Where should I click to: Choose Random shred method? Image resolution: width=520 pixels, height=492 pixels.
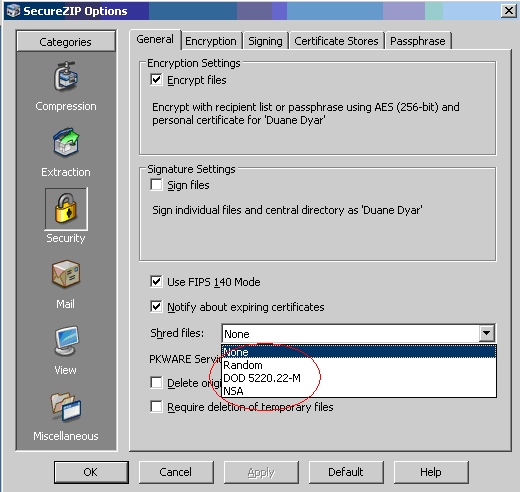359,365
